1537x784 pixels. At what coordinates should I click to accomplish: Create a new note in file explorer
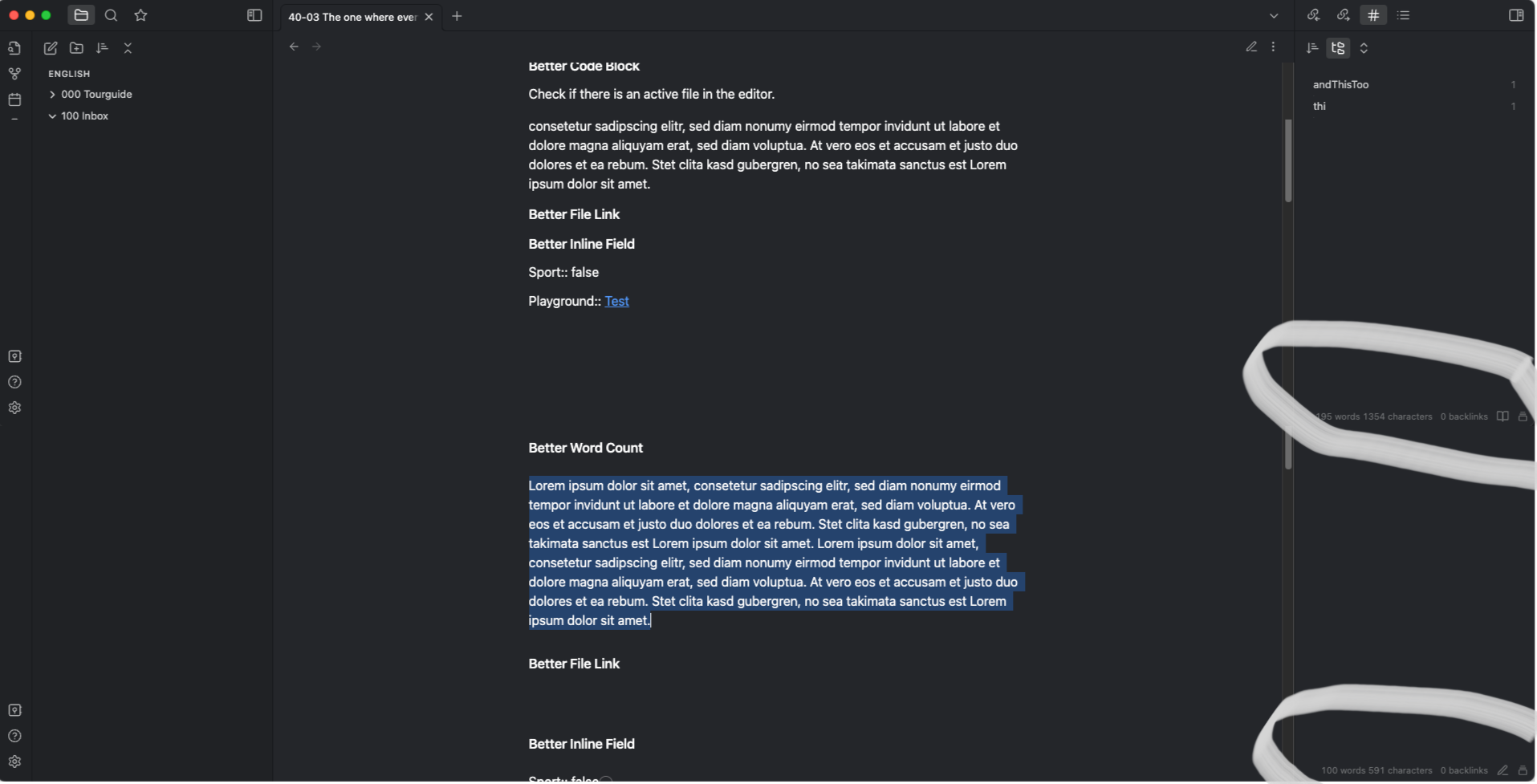tap(51, 48)
